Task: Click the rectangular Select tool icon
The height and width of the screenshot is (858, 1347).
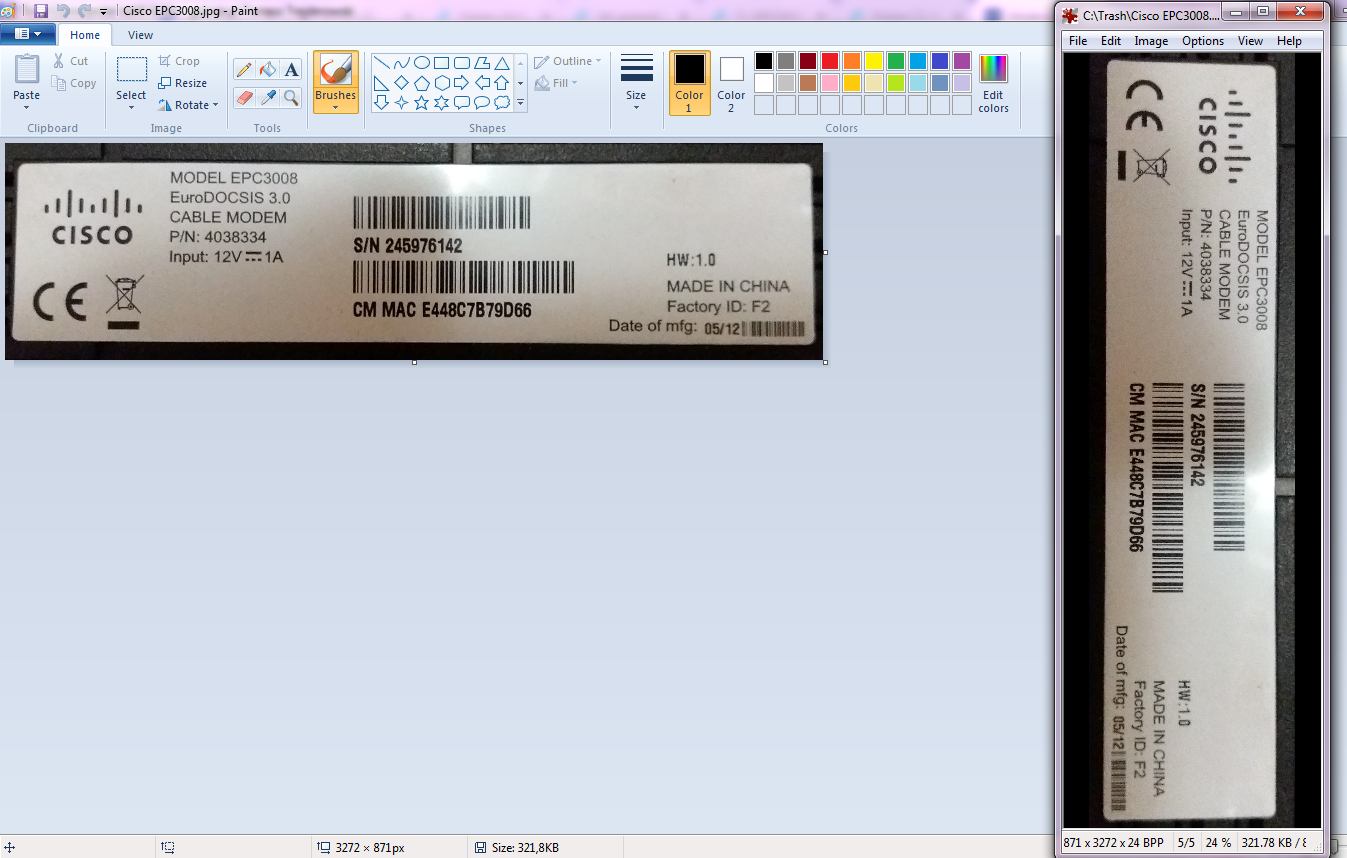Action: 131,70
